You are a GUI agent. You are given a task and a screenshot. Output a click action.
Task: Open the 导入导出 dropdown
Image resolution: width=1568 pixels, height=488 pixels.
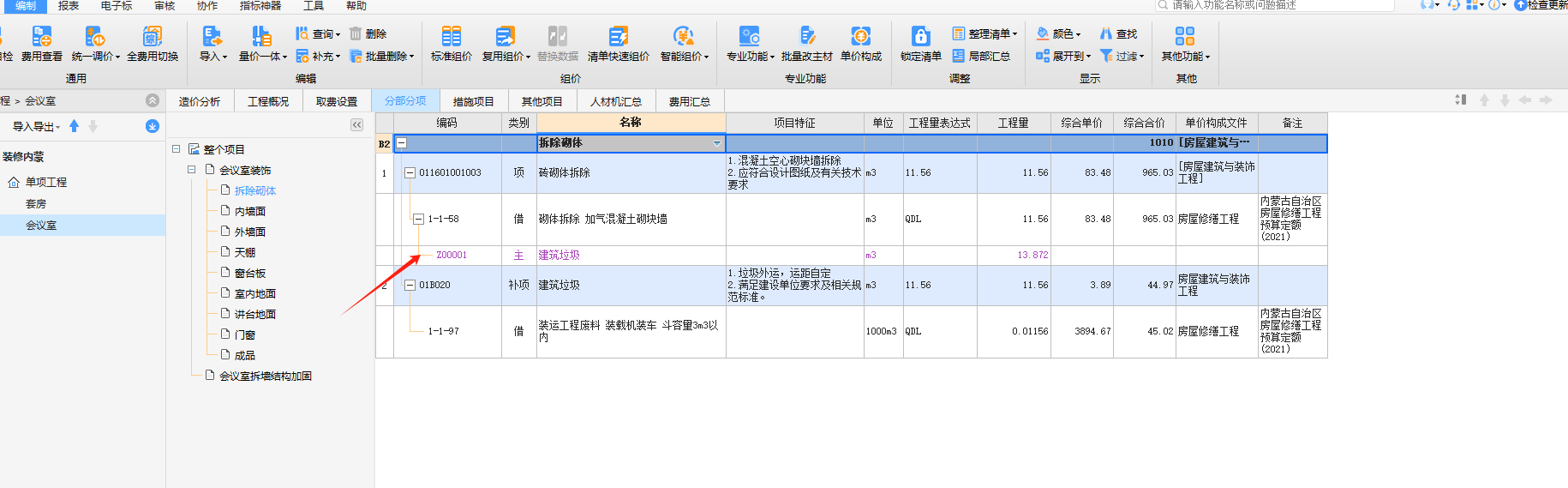(36, 126)
